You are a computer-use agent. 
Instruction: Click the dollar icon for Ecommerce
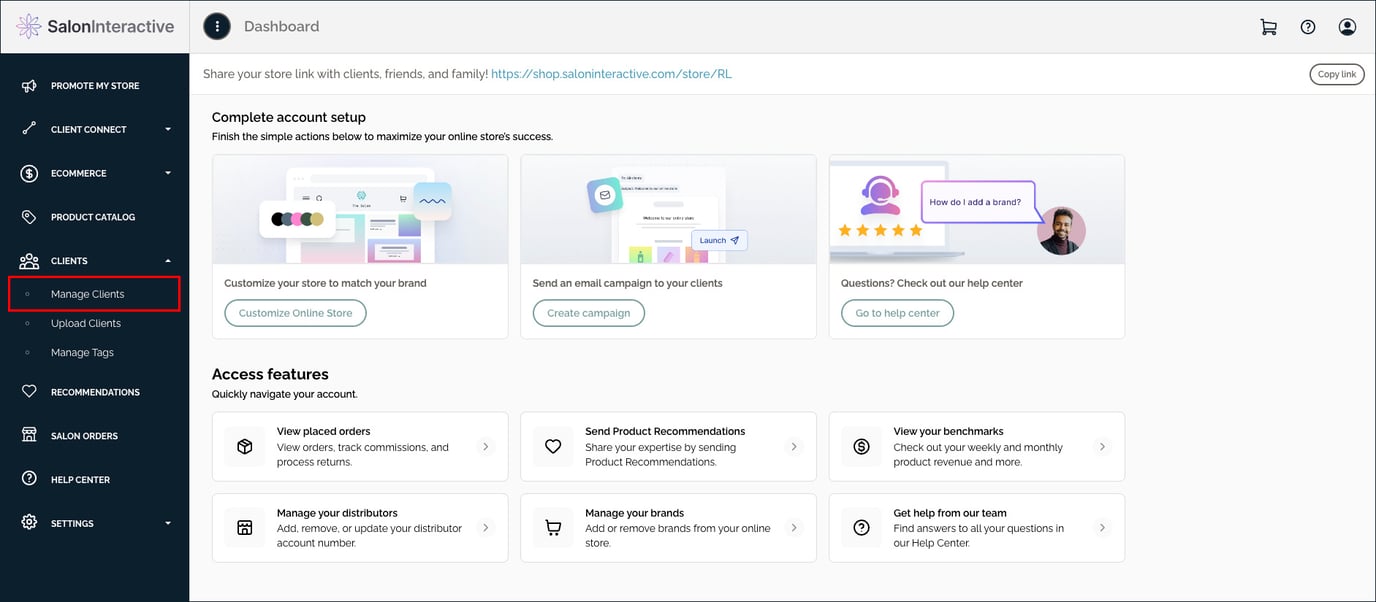coord(29,173)
